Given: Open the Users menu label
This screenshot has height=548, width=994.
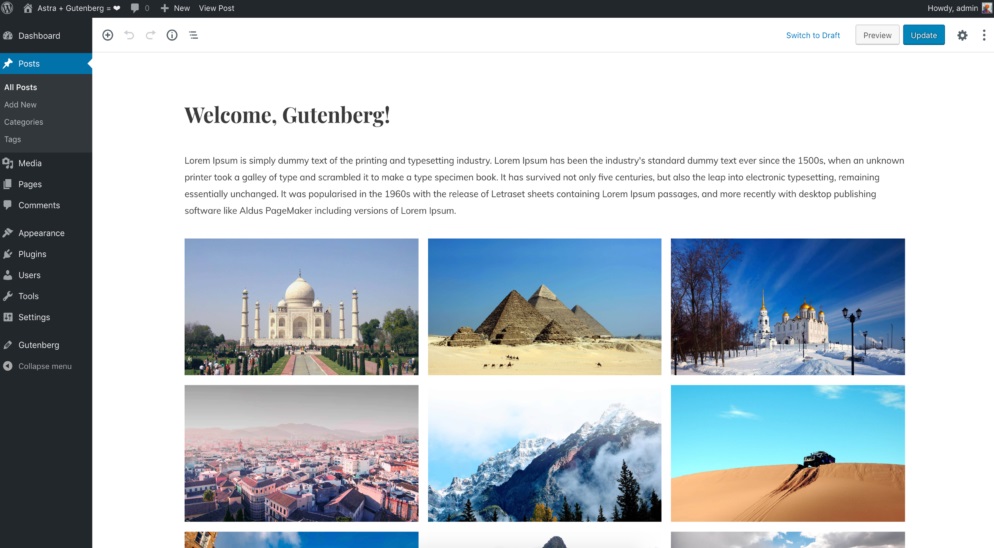Looking at the screenshot, I should click(x=29, y=275).
